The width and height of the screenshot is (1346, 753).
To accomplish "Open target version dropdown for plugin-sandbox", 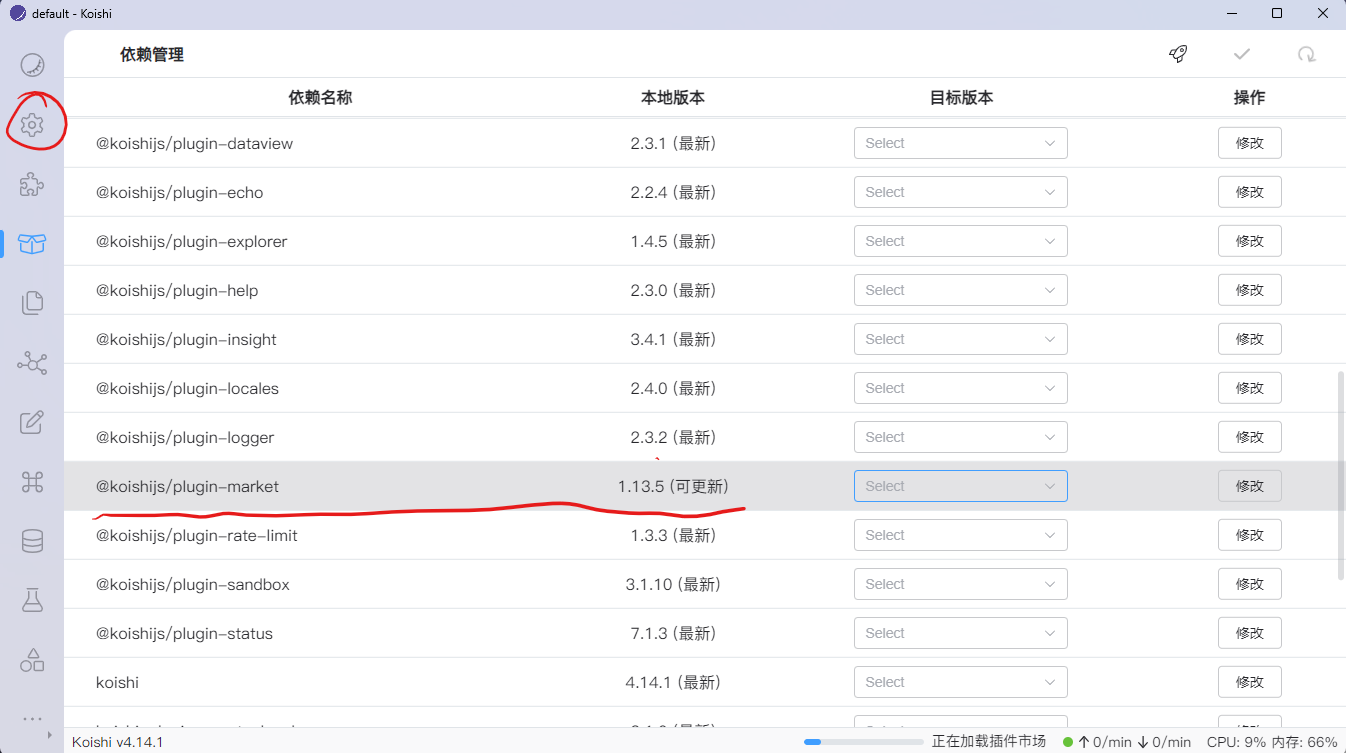I will pos(960,584).
